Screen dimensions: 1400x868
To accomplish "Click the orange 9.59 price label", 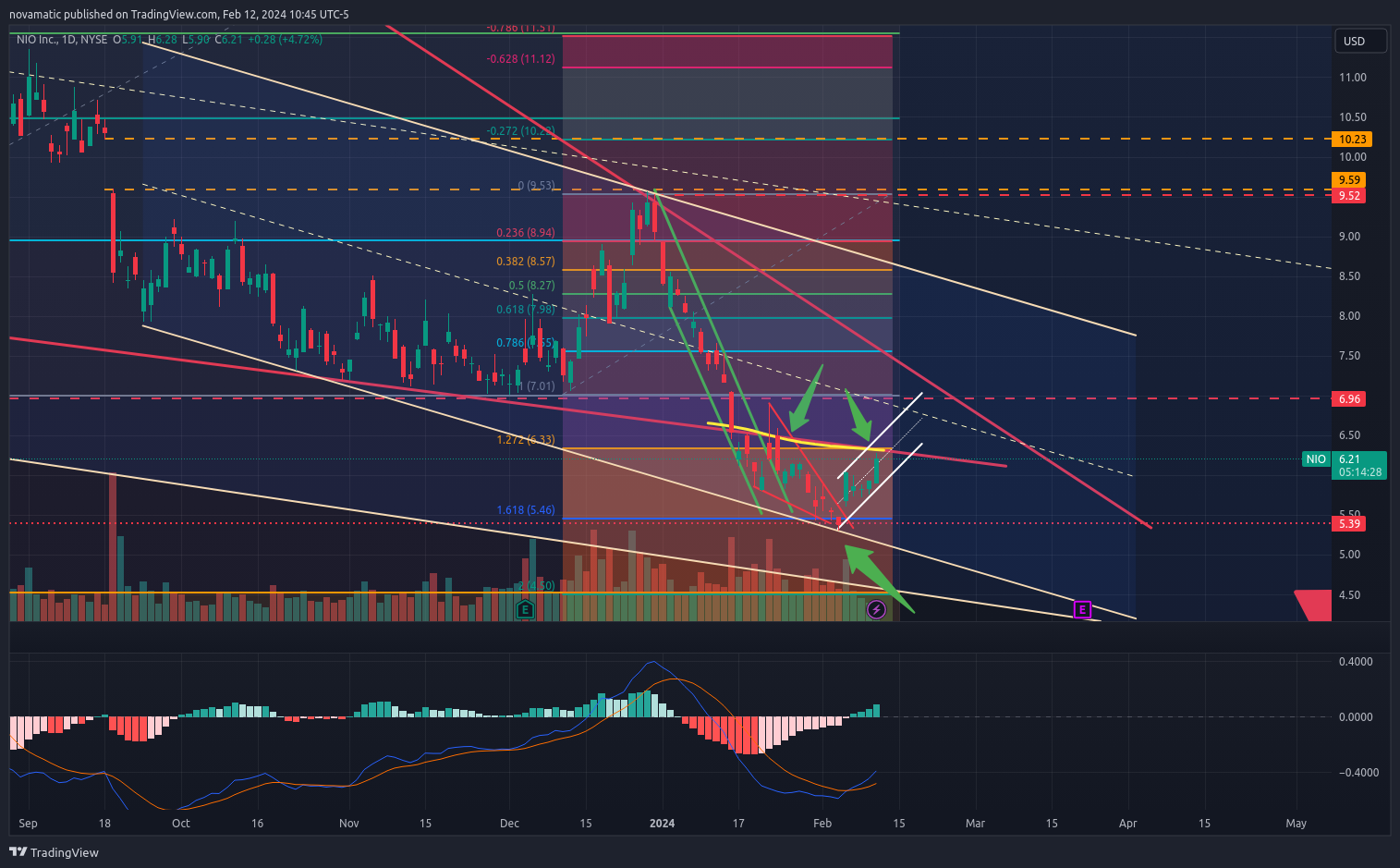I will click(x=1349, y=180).
